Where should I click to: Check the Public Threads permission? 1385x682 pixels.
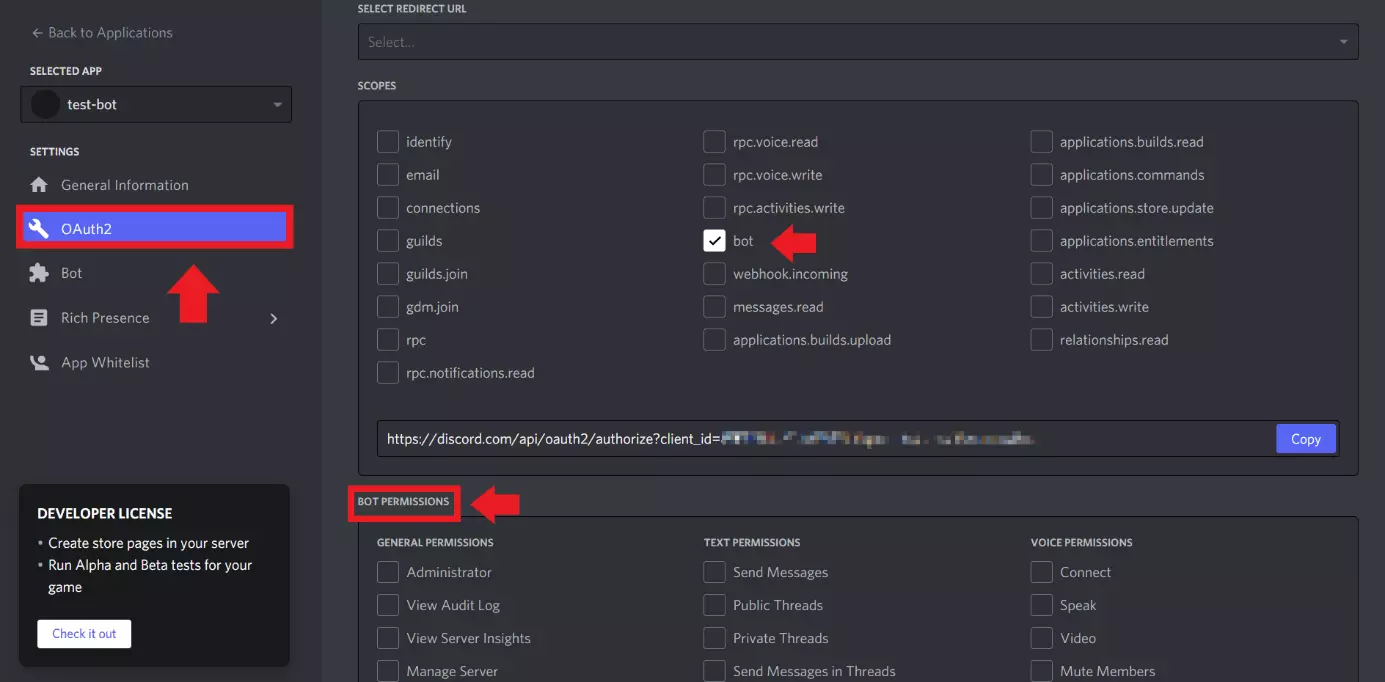(714, 605)
